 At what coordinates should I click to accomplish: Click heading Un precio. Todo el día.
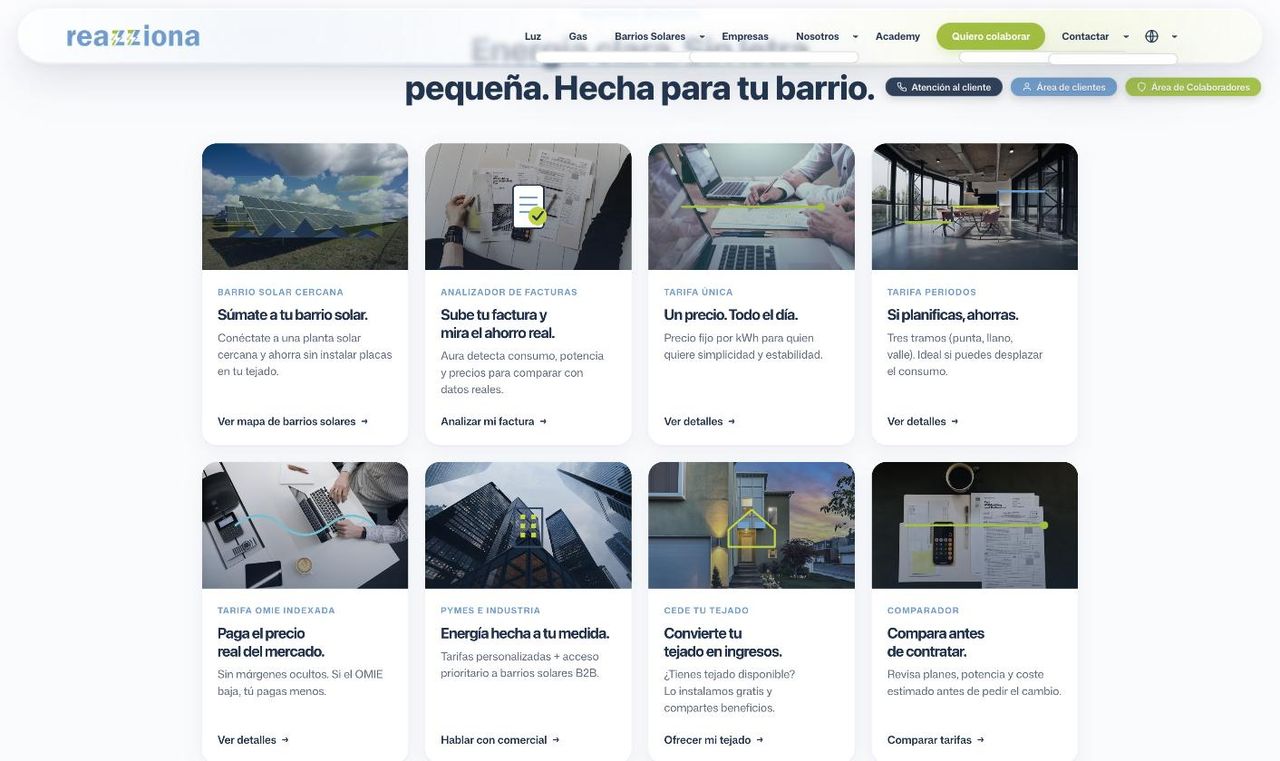coord(731,314)
